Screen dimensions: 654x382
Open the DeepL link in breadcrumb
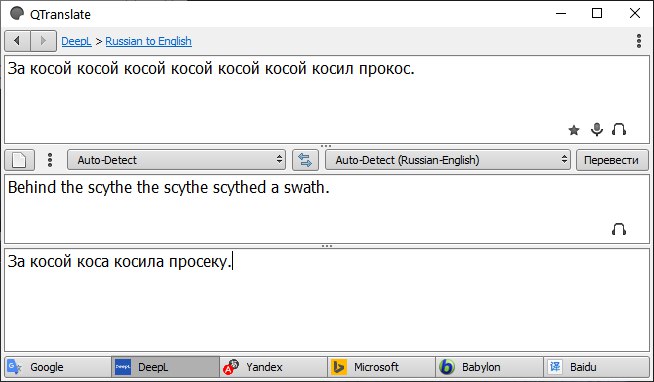(76, 41)
